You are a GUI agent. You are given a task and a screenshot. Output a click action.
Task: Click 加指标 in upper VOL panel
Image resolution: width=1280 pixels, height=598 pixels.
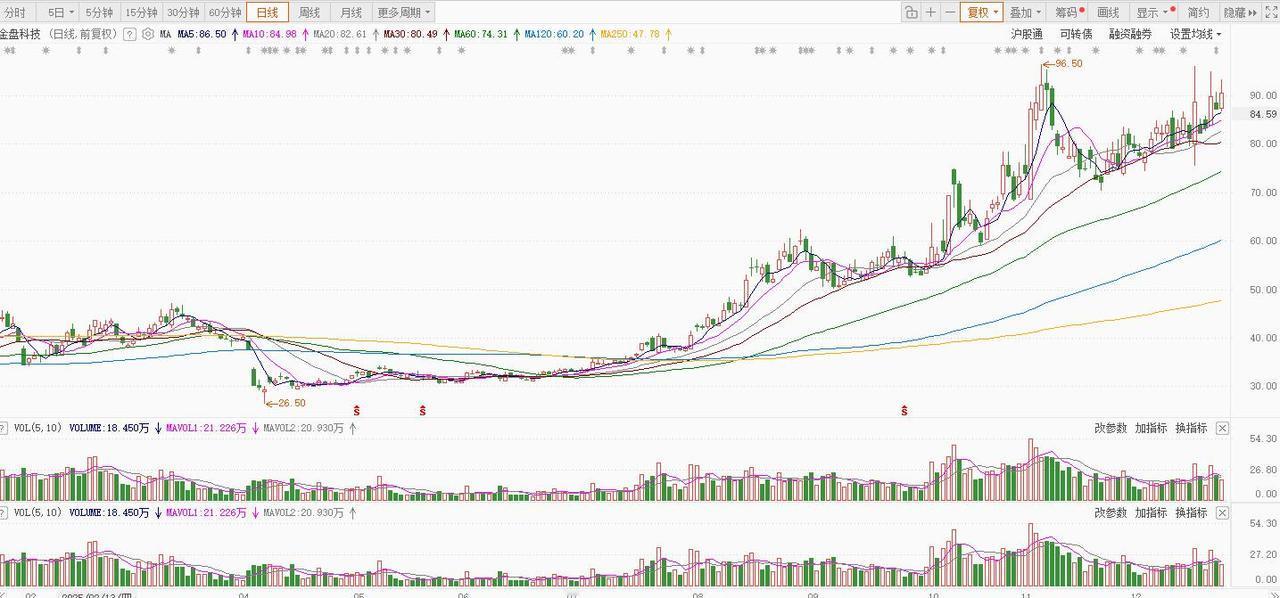[1151, 428]
